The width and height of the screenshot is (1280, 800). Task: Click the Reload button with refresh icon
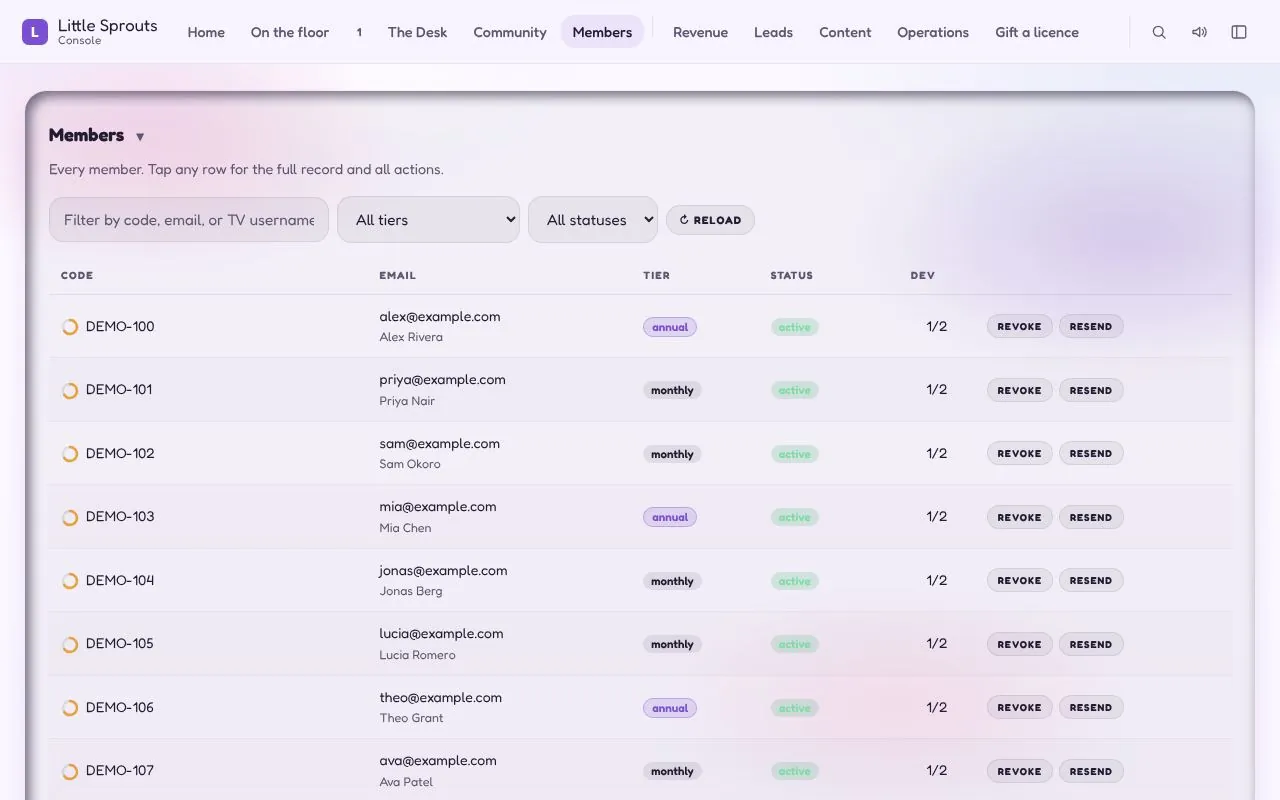tap(710, 220)
